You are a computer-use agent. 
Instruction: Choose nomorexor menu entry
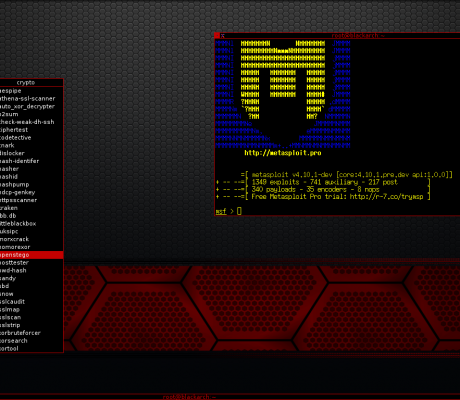[31, 247]
